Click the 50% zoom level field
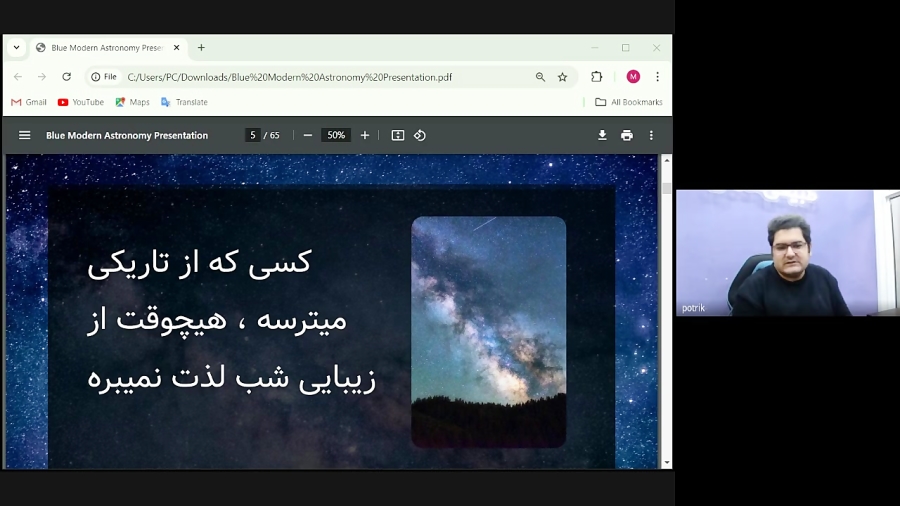 [x=336, y=135]
